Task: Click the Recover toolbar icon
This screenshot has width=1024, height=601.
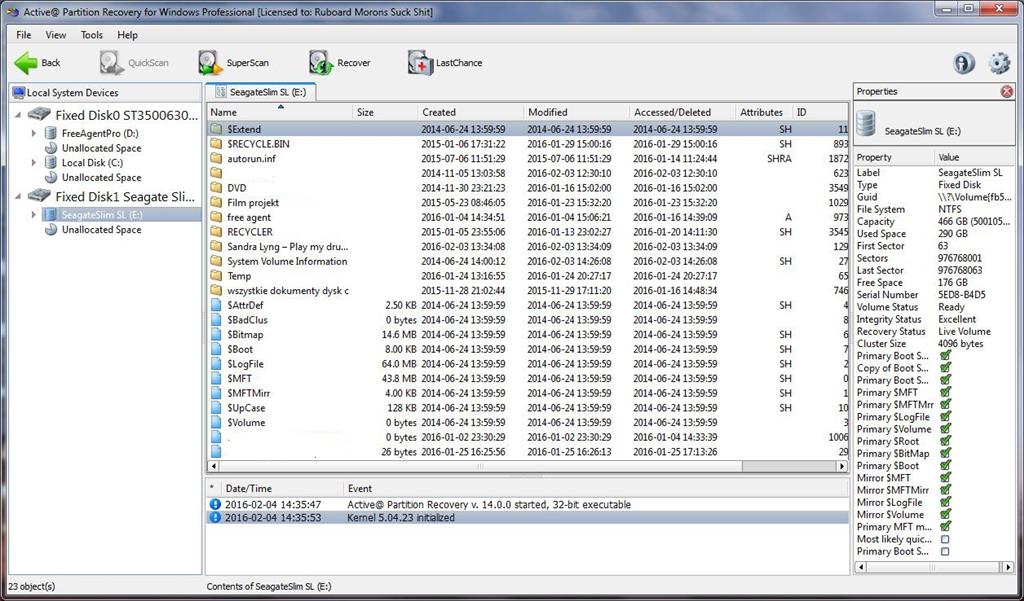Action: [x=321, y=63]
